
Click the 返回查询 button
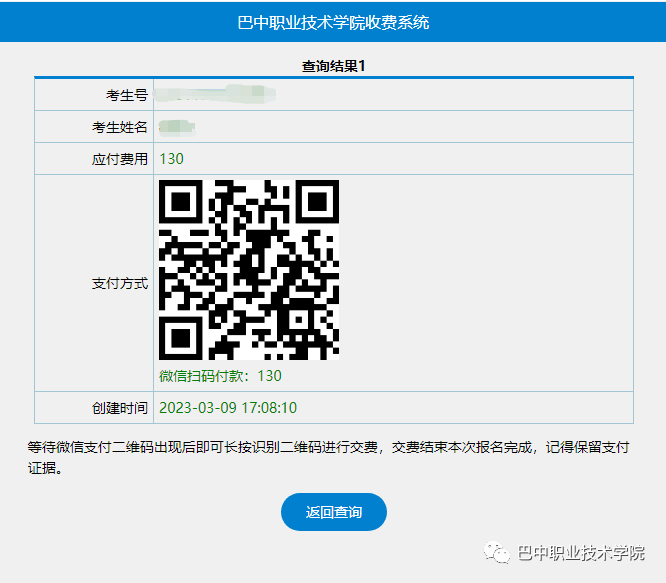click(333, 512)
